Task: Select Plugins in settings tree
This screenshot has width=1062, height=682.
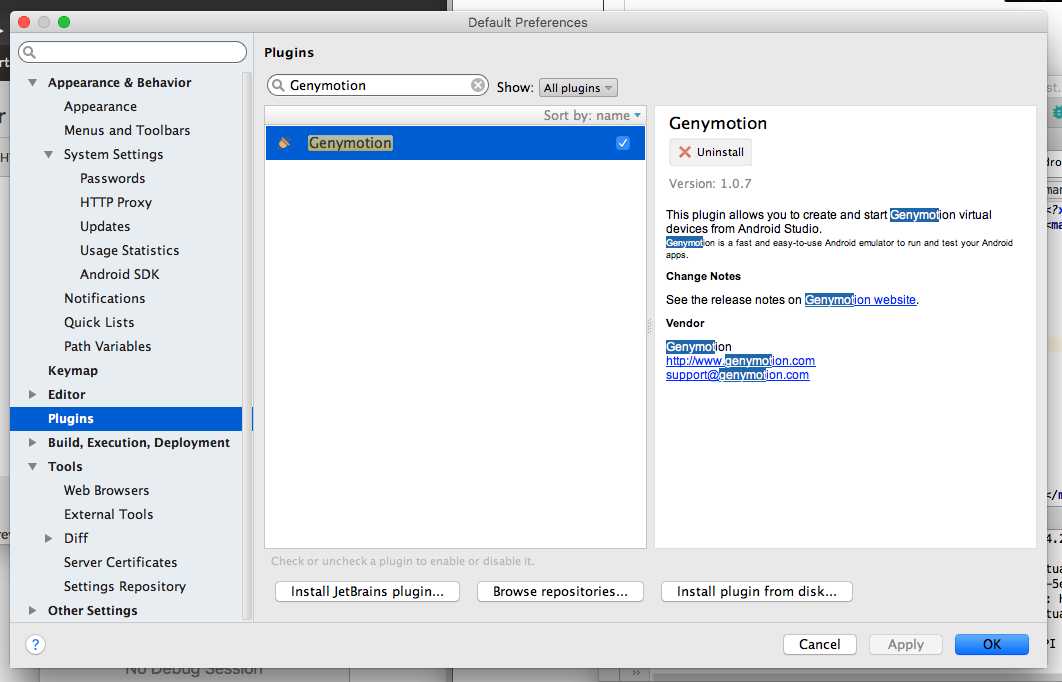Action: coord(126,419)
